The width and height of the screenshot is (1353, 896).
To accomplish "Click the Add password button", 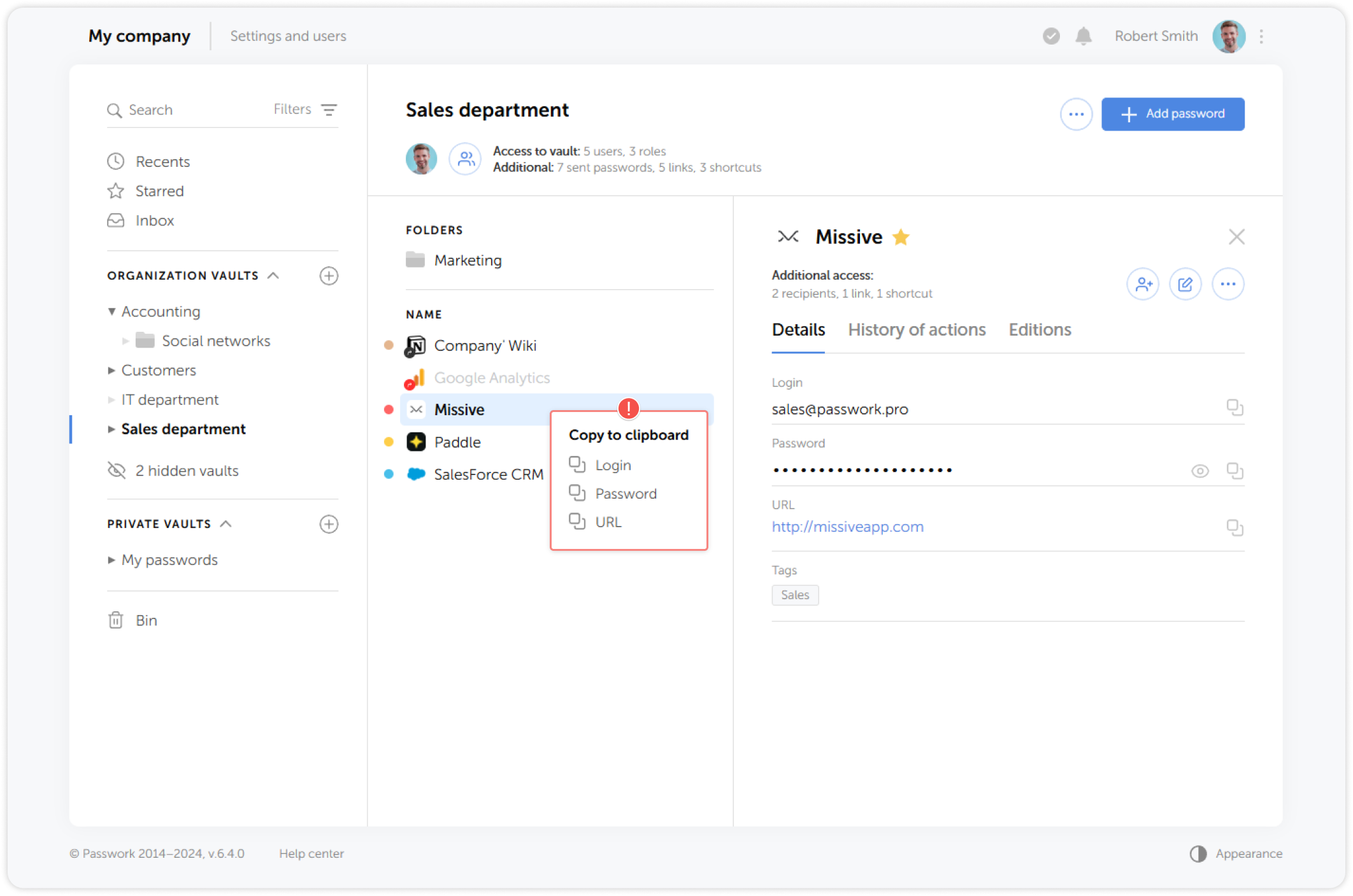I will coord(1173,114).
